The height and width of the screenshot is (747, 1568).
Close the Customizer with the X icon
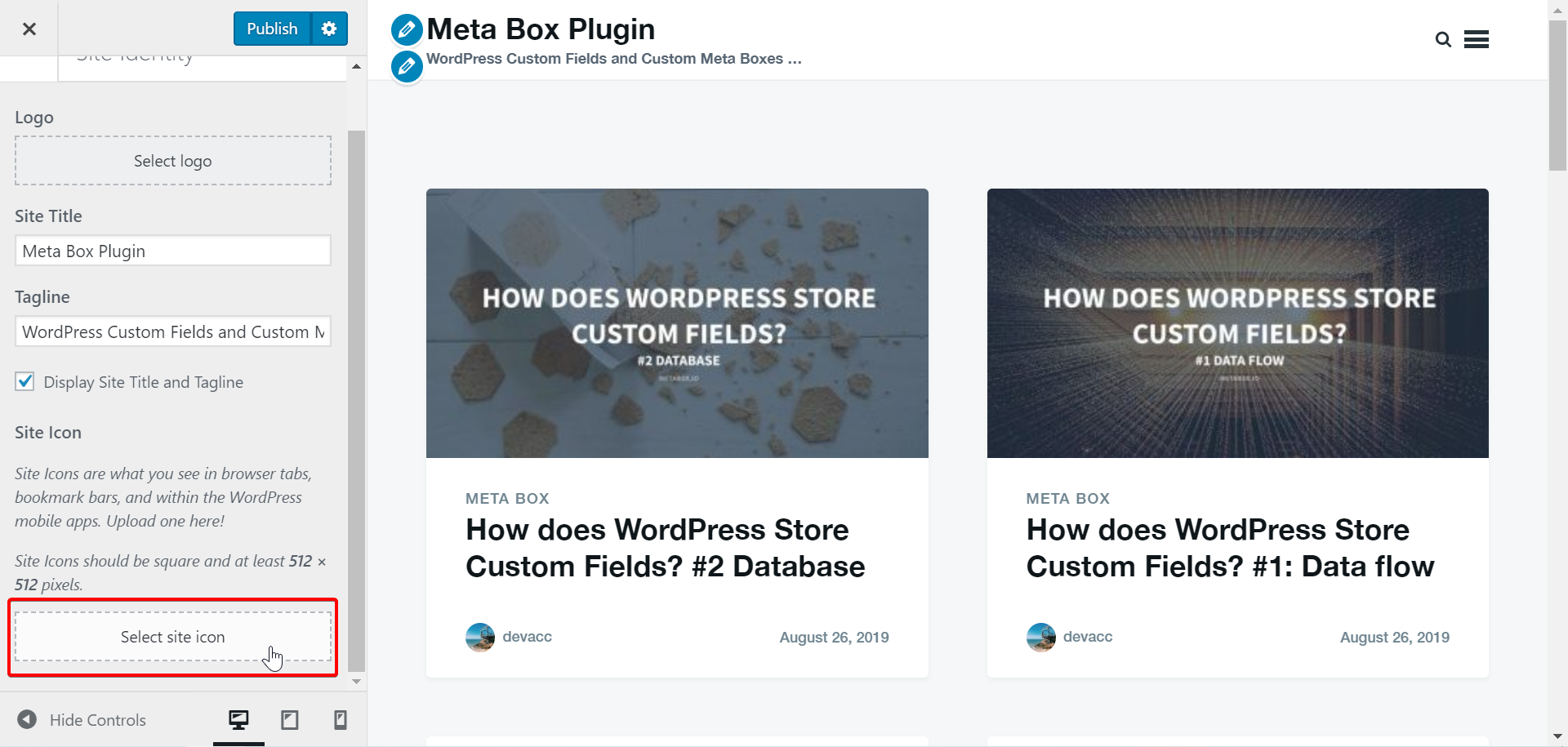pos(29,28)
